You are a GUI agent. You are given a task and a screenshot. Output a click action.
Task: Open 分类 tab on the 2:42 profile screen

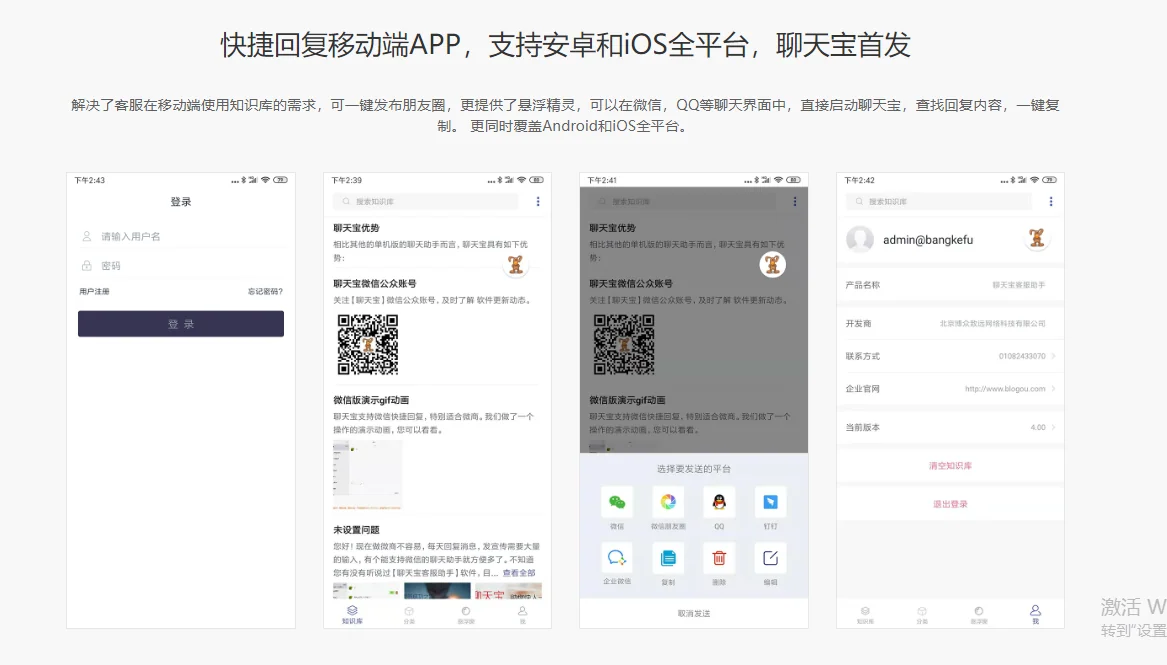click(x=921, y=615)
